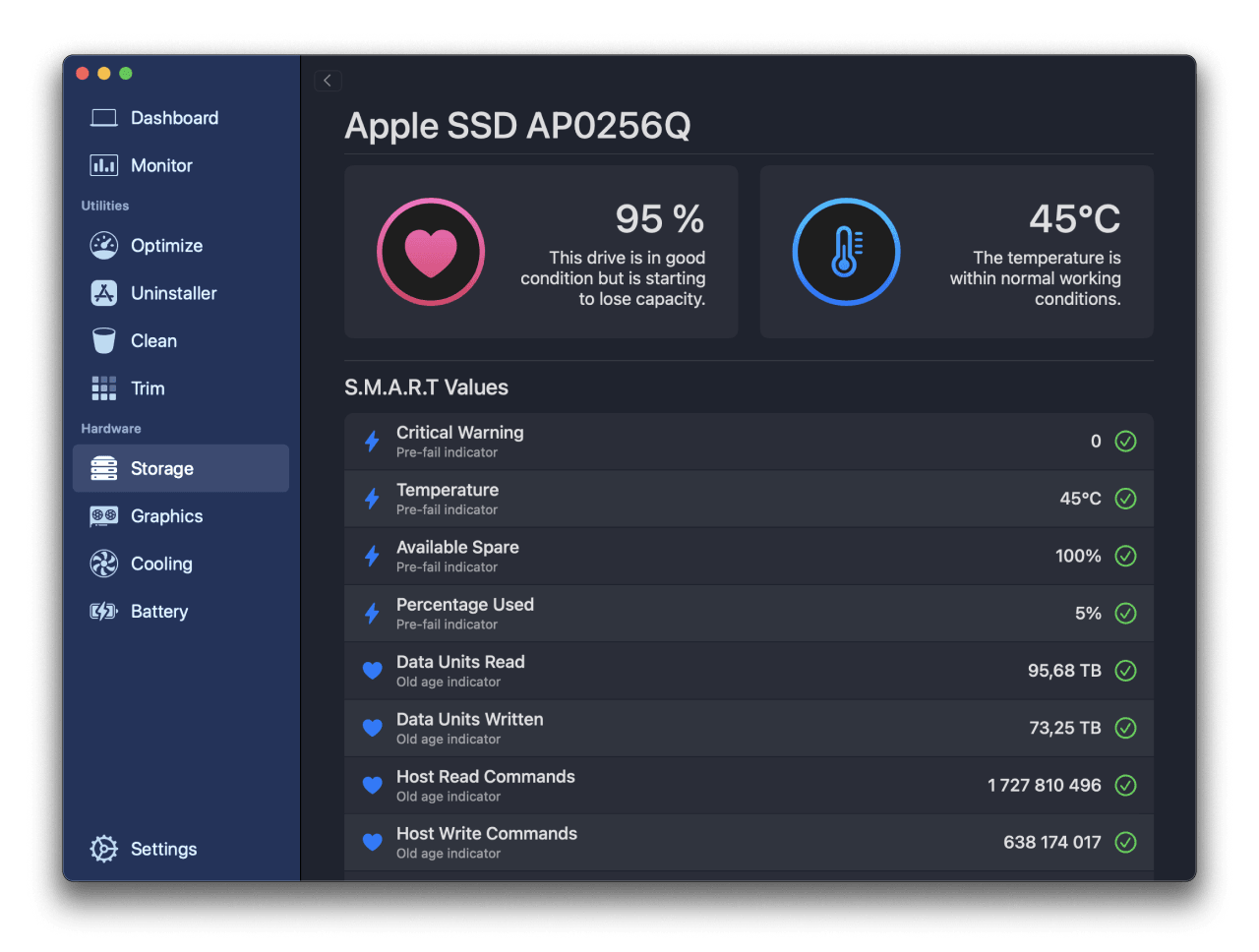The image size is (1259, 952).
Task: Click the drive condition description text
Action: [x=613, y=278]
